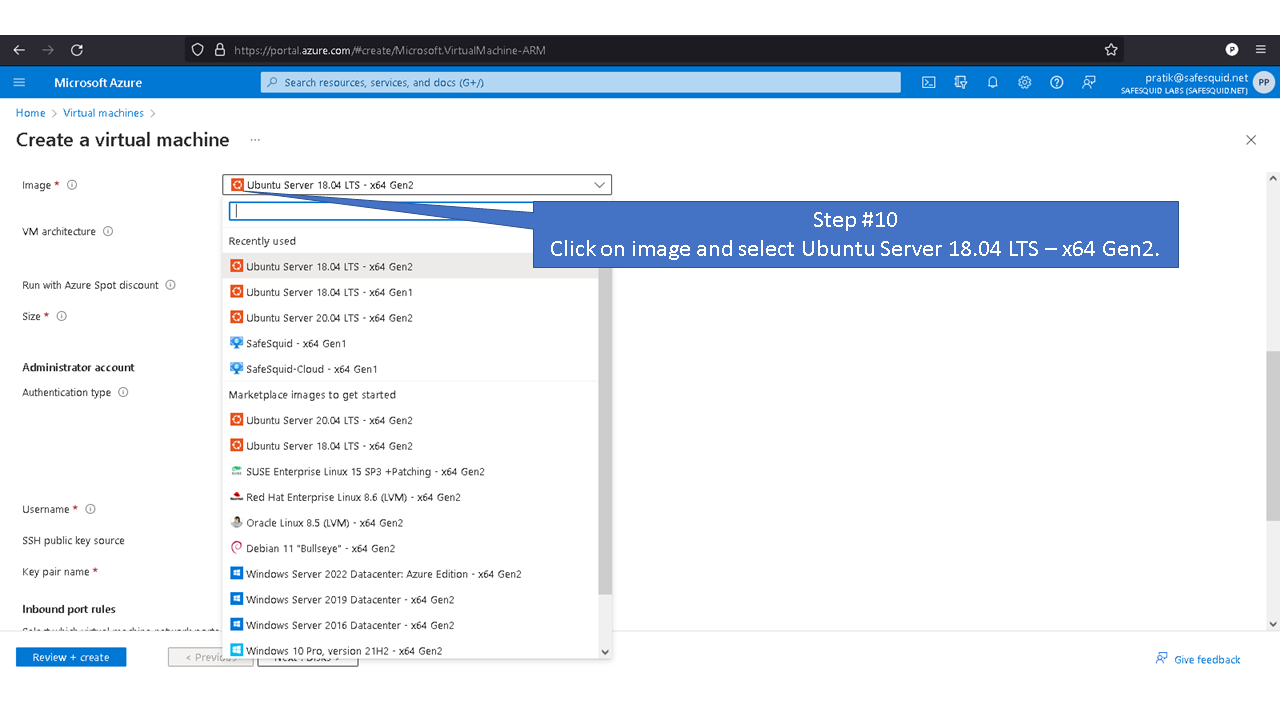Click info icon beside Authentication type
The width and height of the screenshot is (1280, 720).
(123, 392)
